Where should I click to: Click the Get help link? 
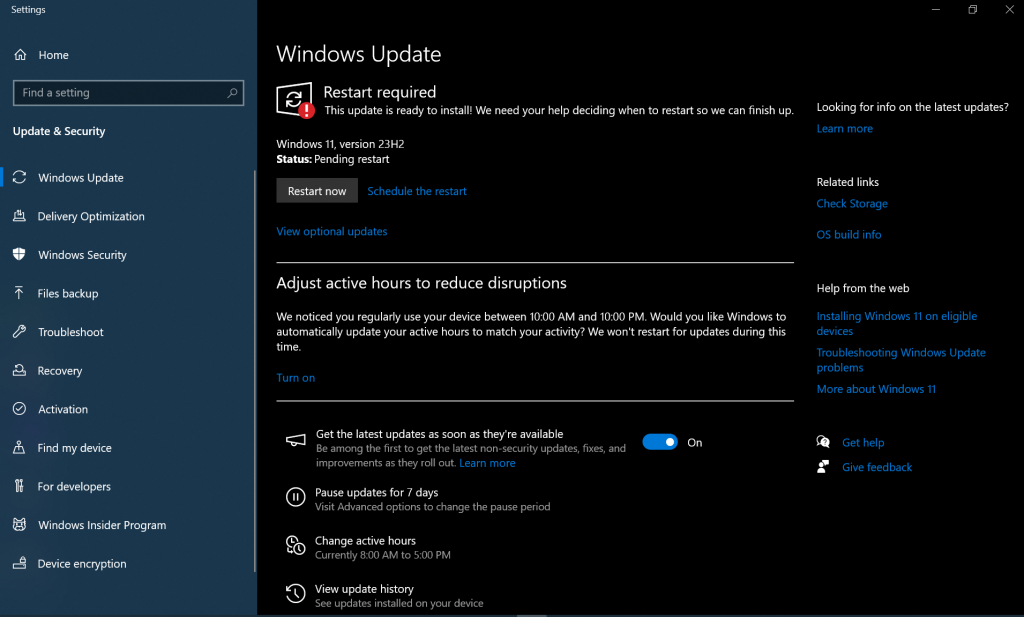863,442
